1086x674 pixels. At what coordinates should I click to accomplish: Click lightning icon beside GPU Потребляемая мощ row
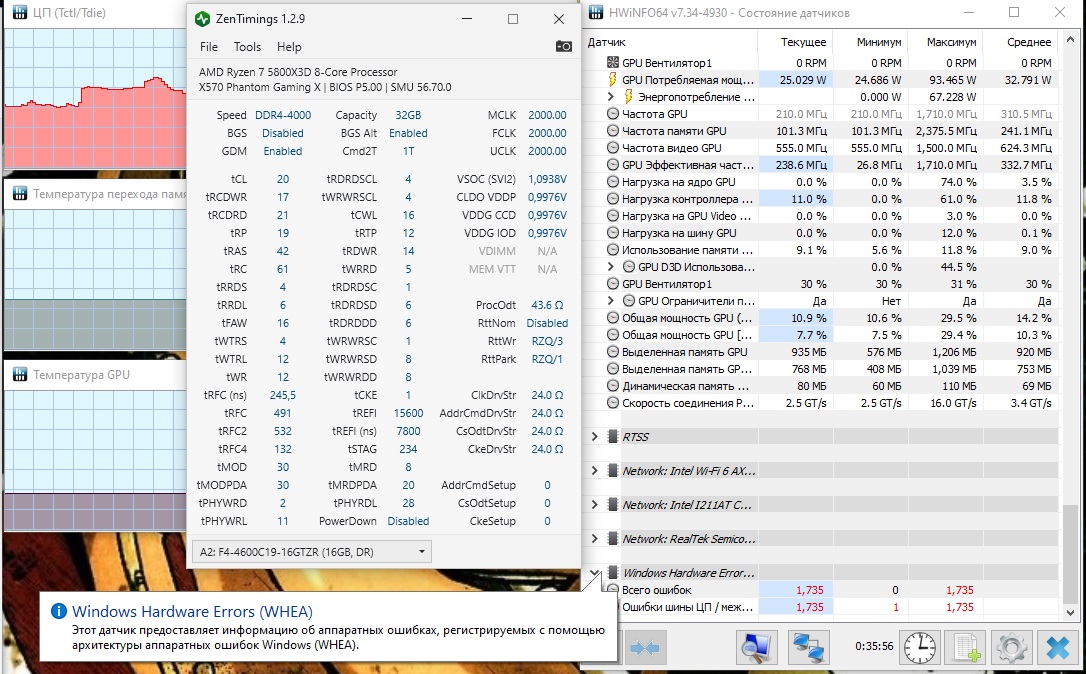[x=612, y=80]
